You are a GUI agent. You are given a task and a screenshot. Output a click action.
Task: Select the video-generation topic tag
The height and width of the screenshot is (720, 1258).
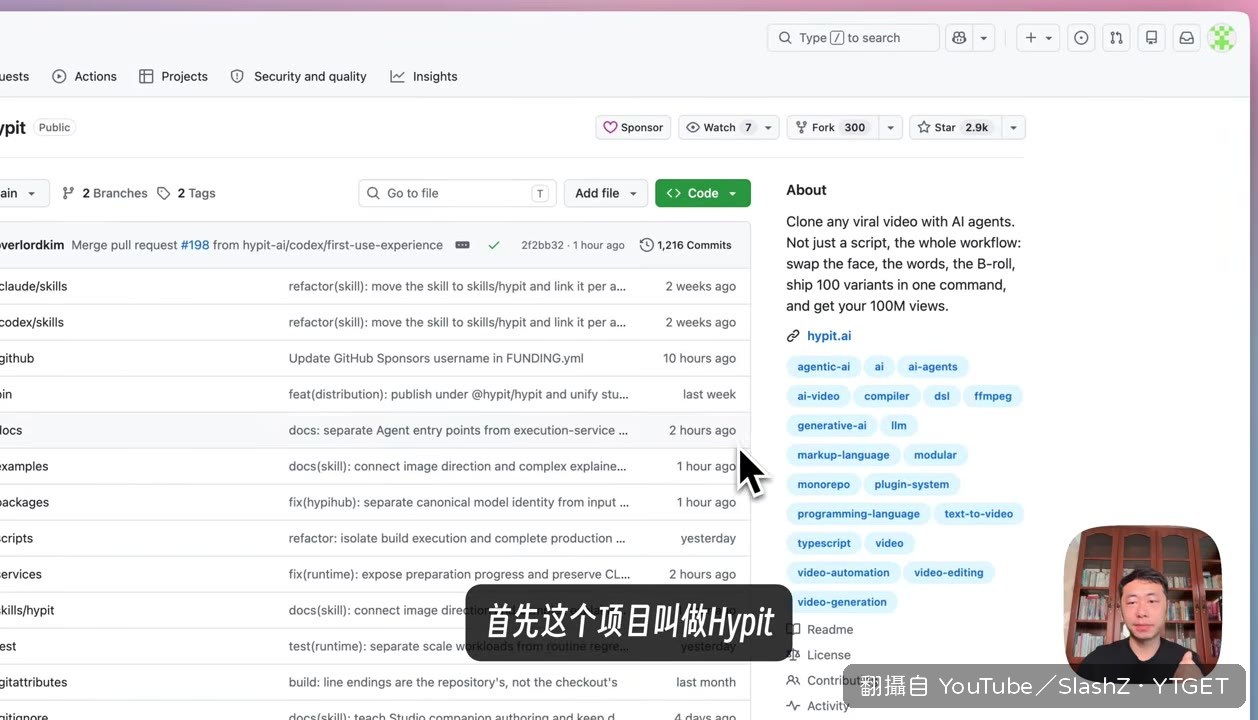[842, 603]
